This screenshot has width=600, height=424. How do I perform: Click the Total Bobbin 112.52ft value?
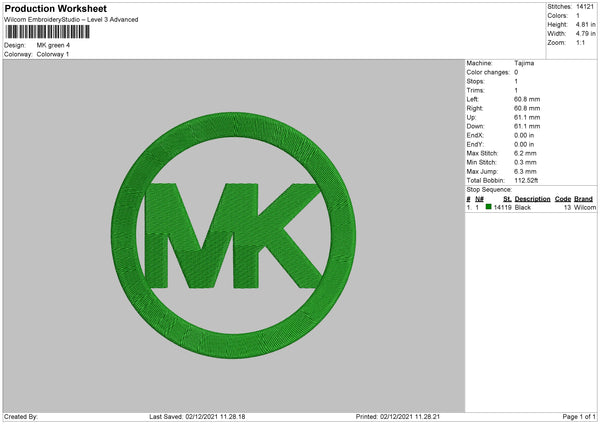point(528,179)
